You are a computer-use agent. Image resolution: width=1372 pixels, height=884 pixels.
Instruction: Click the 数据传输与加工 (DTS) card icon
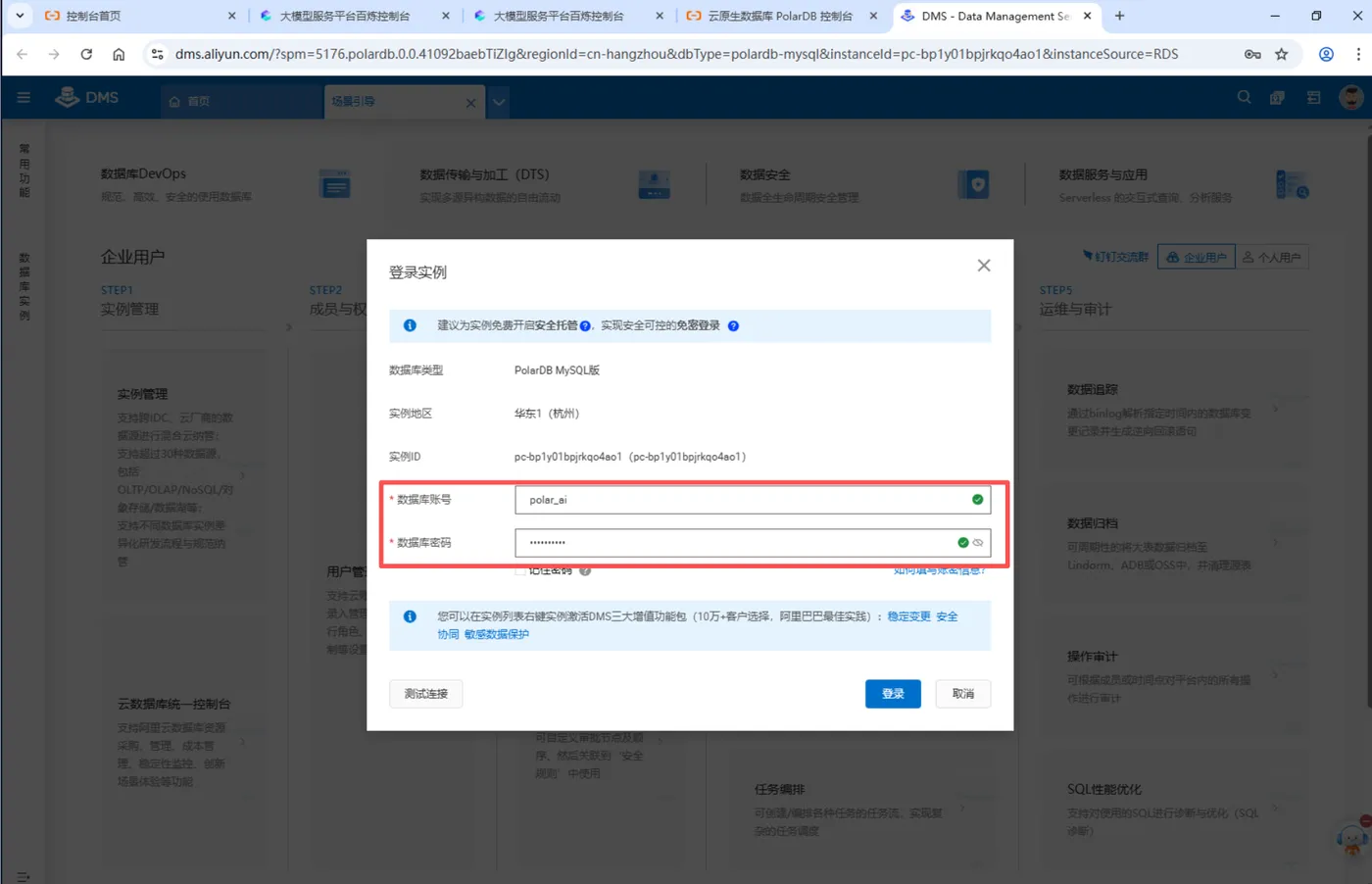pyautogui.click(x=654, y=184)
